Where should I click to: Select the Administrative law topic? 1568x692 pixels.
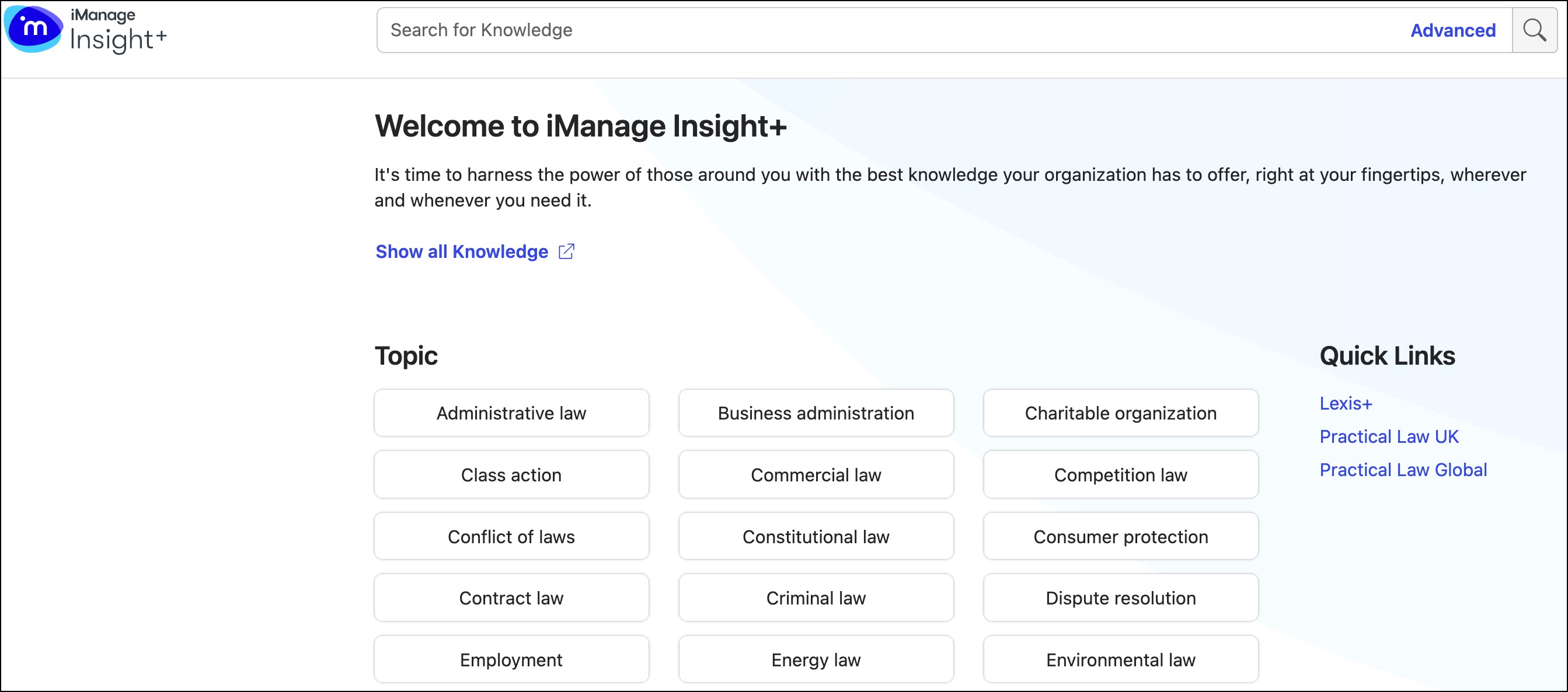pos(511,413)
